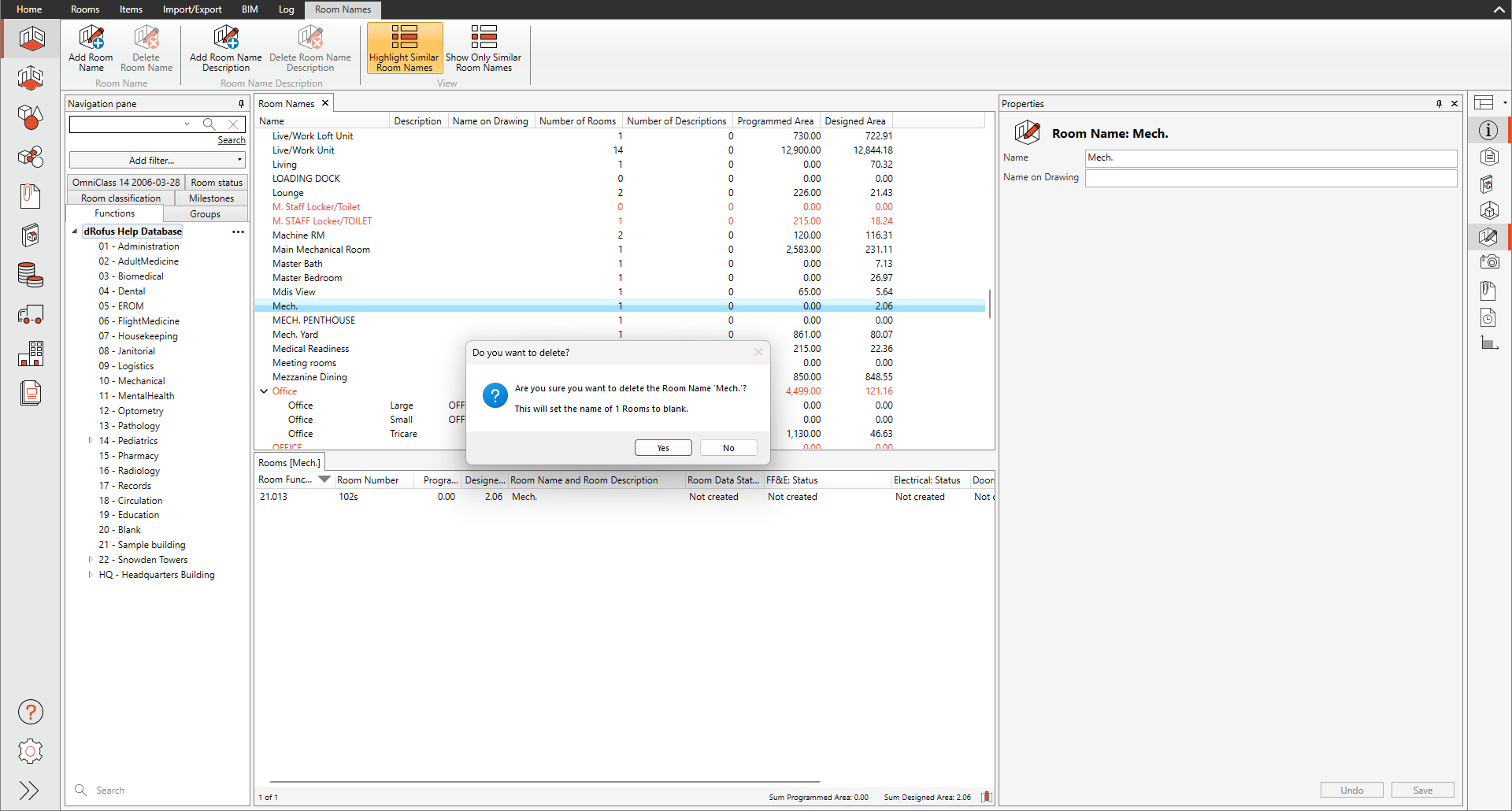Toggle Highlight Similar Room Names view
The image size is (1512, 811).
404,48
